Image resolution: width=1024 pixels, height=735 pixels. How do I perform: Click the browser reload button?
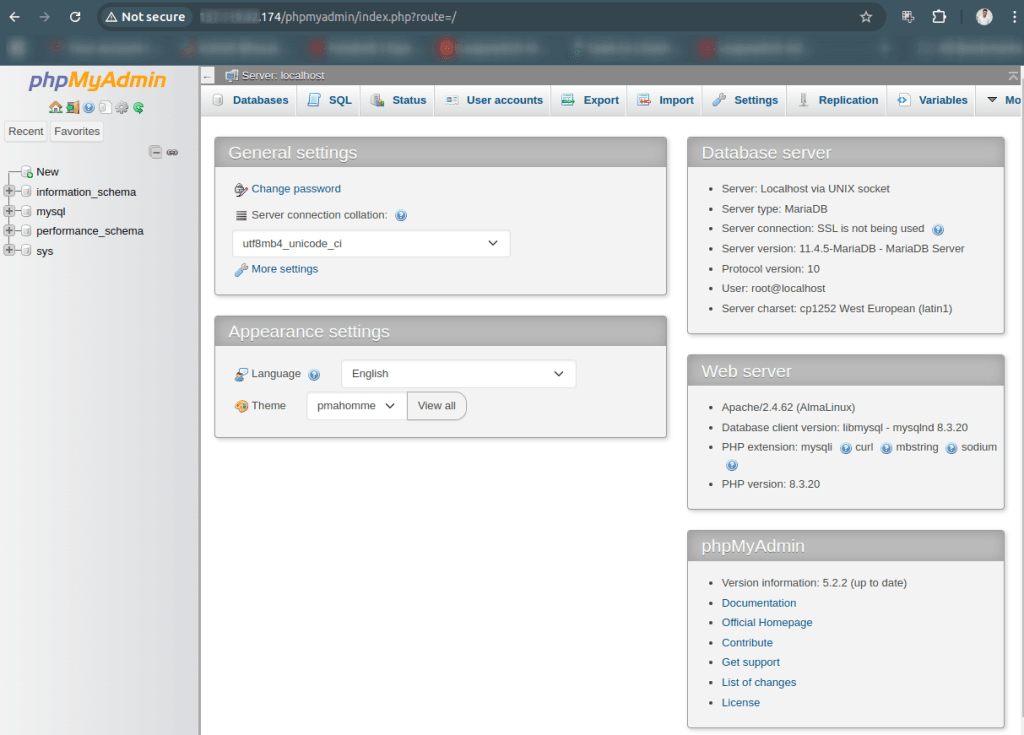click(x=75, y=17)
